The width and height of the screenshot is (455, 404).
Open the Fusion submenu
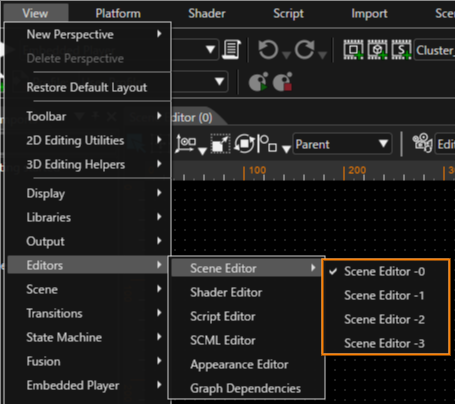(x=89, y=361)
